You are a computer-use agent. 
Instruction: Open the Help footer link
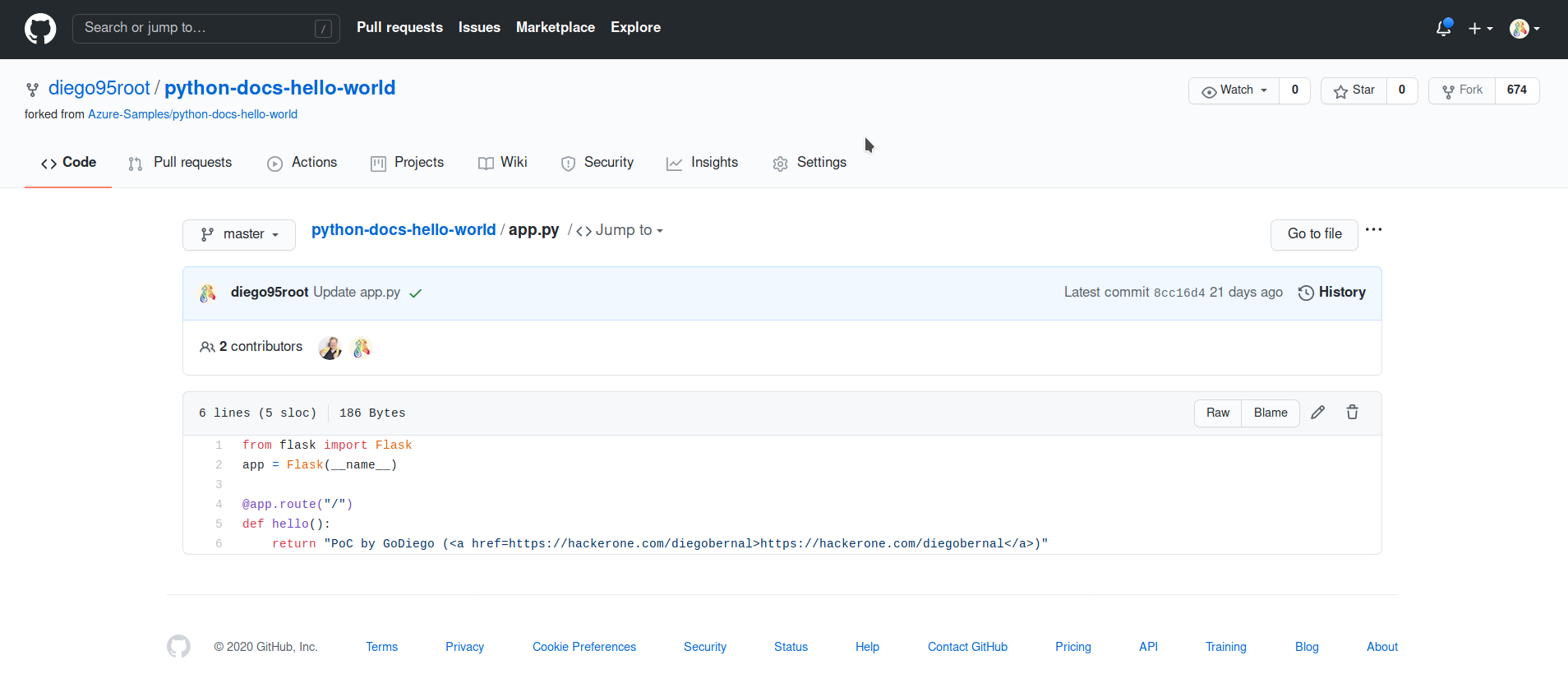click(x=868, y=647)
